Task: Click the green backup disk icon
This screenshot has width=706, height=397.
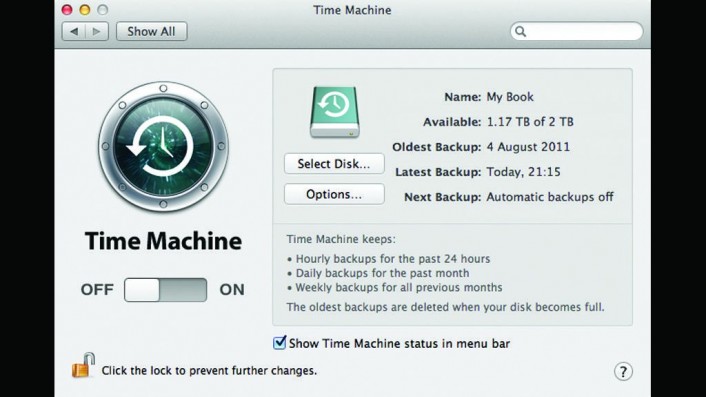Action: [x=335, y=112]
